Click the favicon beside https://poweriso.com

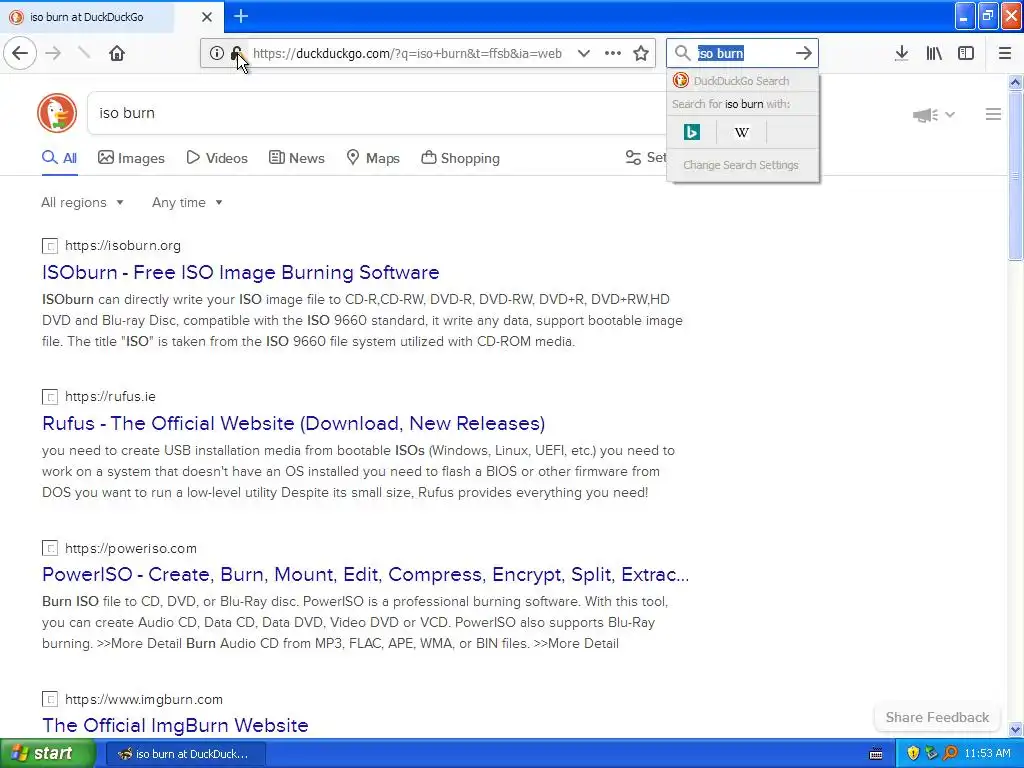tap(50, 549)
